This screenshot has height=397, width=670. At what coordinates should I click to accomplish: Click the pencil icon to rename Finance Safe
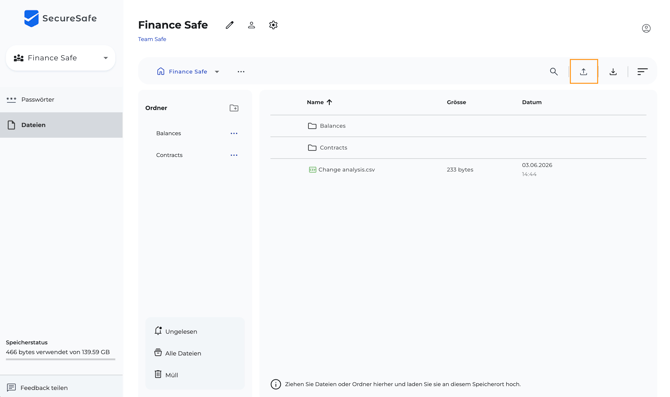[x=229, y=25]
